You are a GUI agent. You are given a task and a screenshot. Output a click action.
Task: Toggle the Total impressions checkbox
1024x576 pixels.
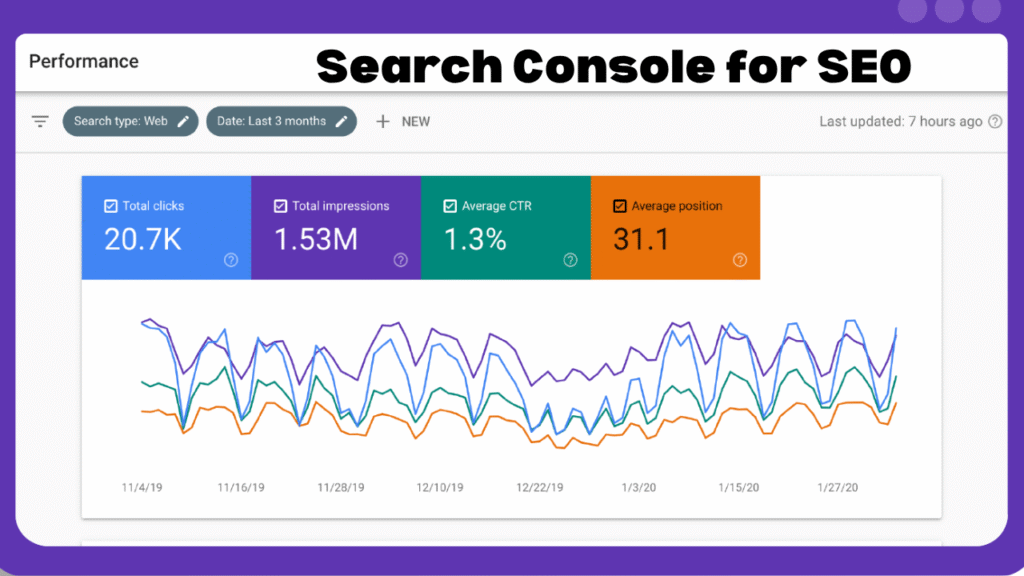pyautogui.click(x=280, y=206)
